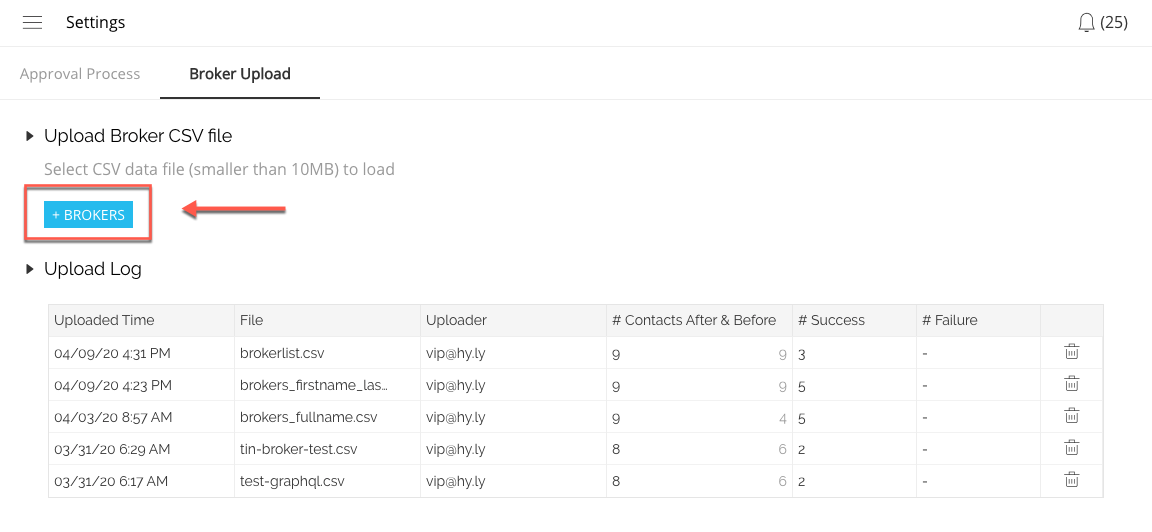The width and height of the screenshot is (1152, 532).
Task: Click the notification count (25)
Action: coord(1114,22)
